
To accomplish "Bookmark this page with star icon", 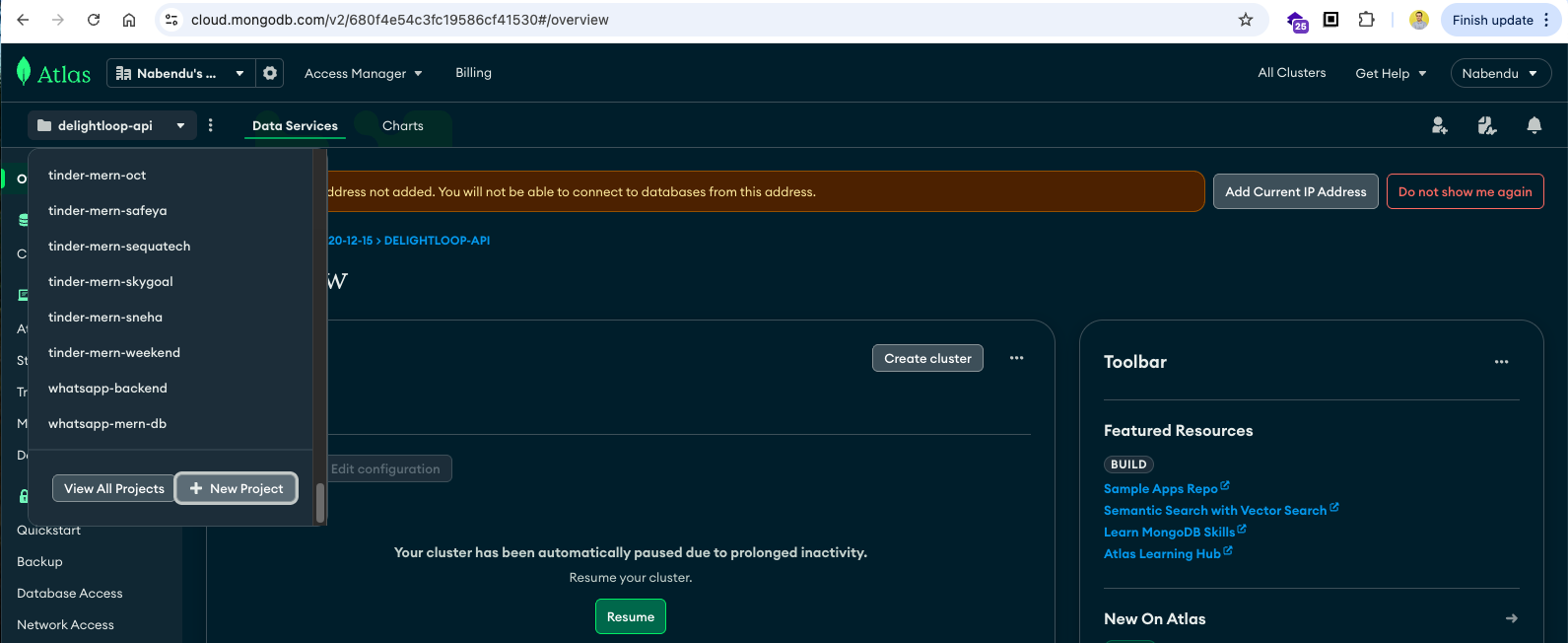I will click(x=1246, y=20).
